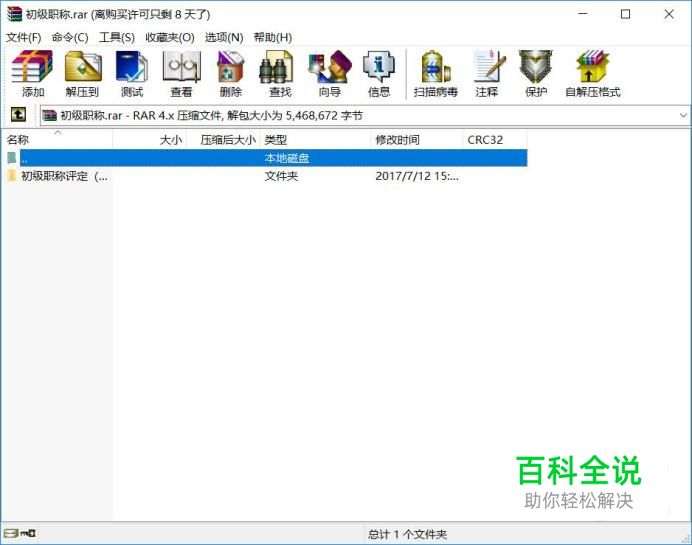Select the 初级职称评定 folder entry
This screenshot has width=692, height=545.
click(x=64, y=176)
